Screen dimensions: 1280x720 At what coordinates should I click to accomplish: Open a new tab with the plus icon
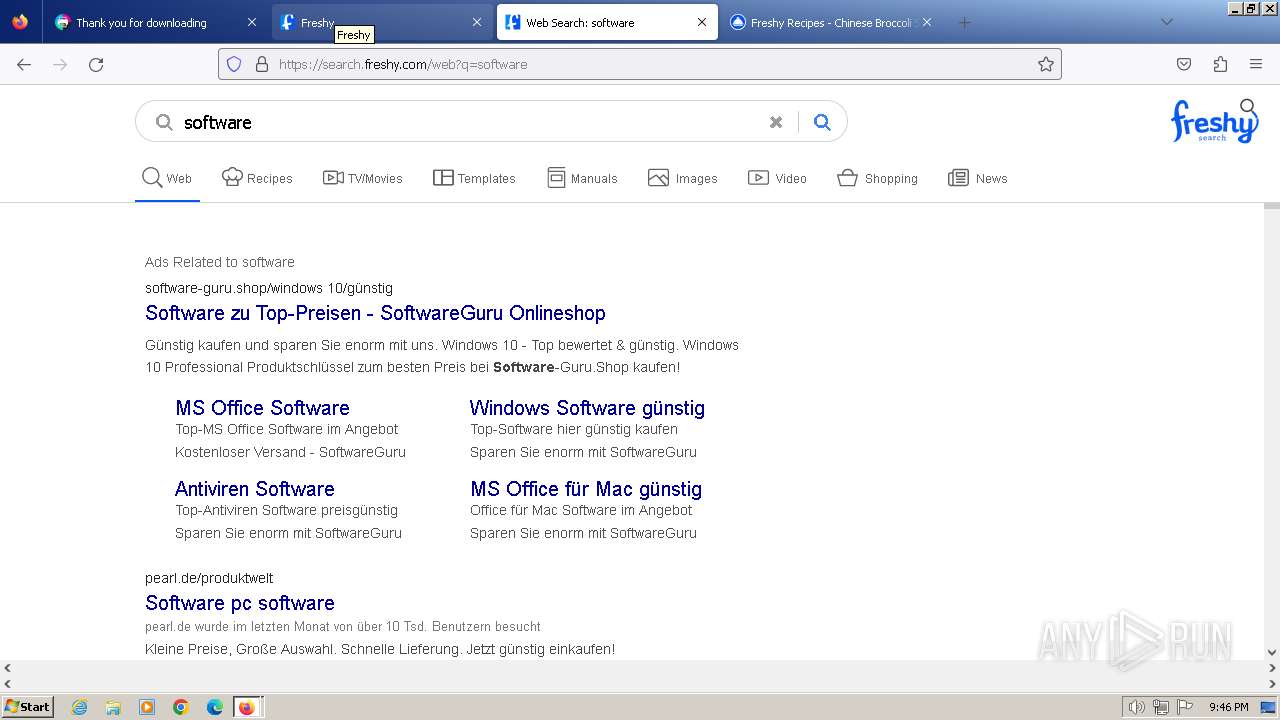point(964,22)
